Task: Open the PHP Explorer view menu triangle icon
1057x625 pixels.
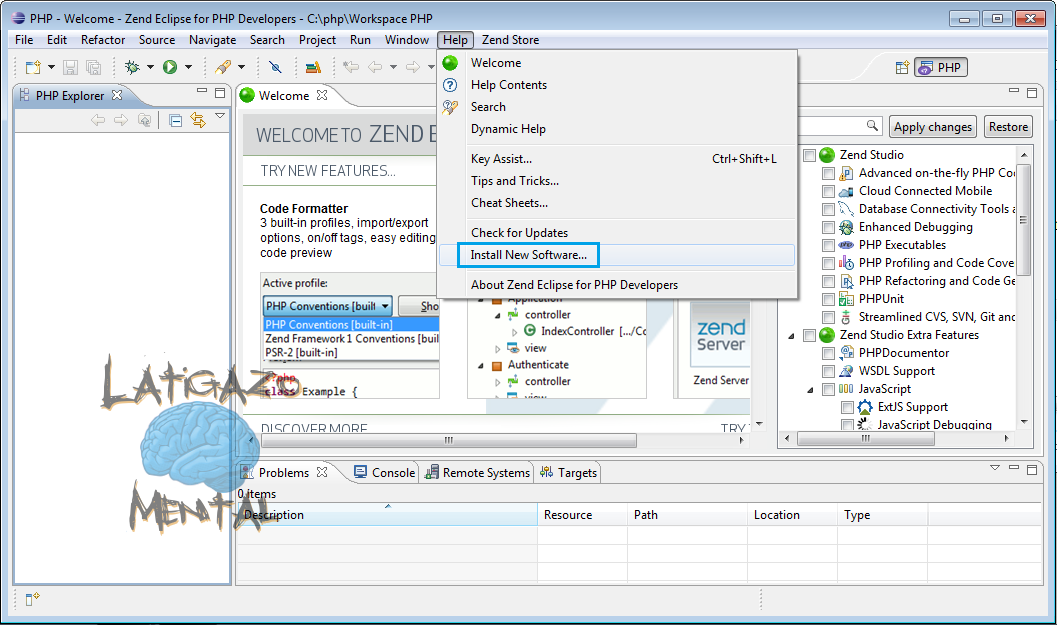Action: click(x=220, y=117)
